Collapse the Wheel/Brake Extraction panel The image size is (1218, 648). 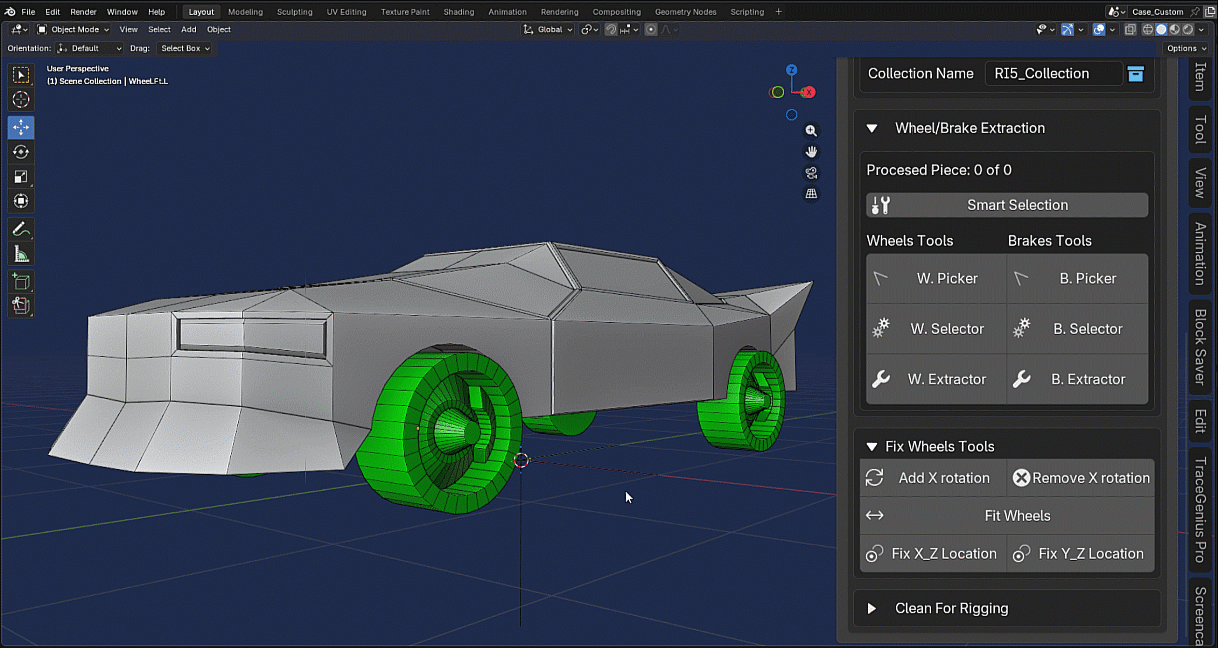[871, 128]
